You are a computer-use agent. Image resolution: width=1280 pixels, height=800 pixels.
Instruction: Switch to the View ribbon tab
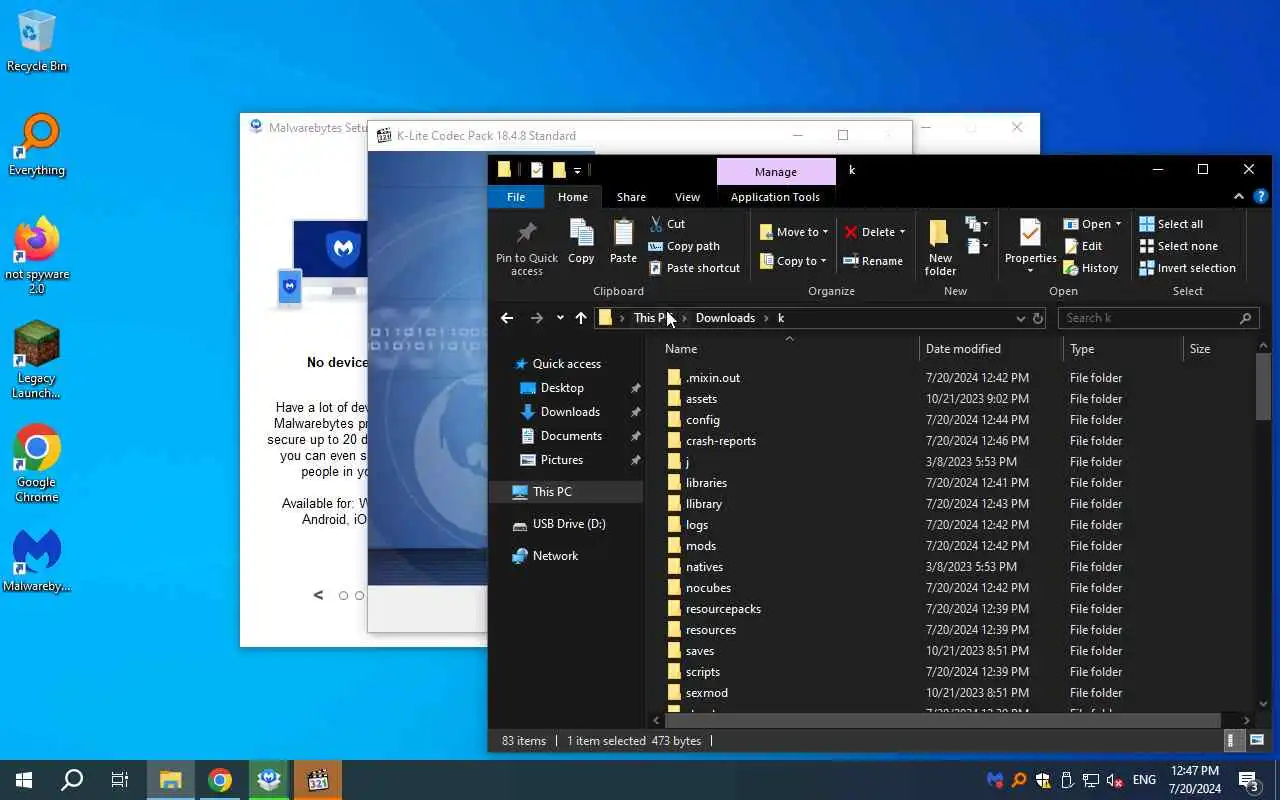point(687,197)
